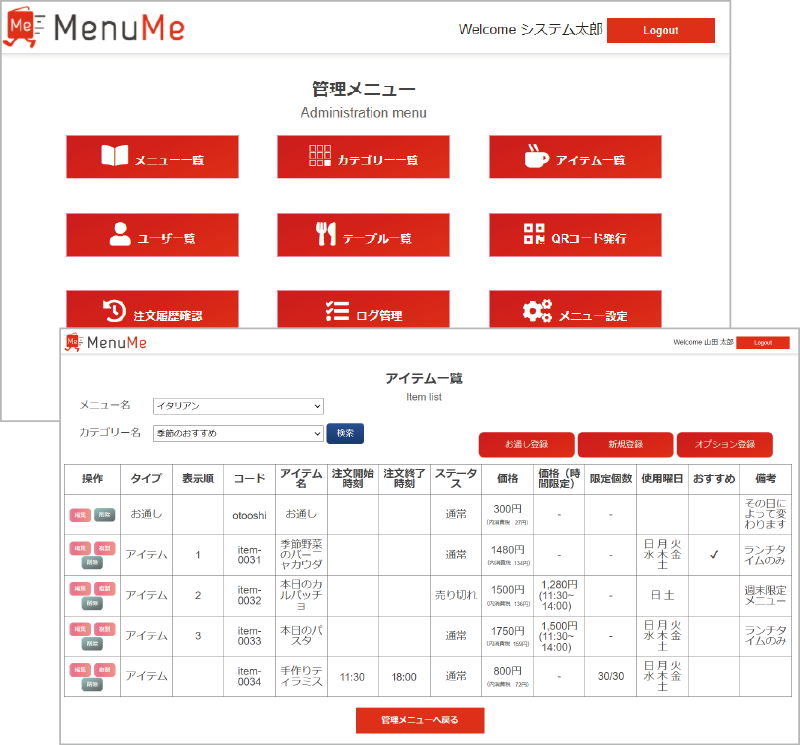Image resolution: width=800 pixels, height=745 pixels.
Task: Open カテゴリー一覧 tile with grid icon
Action: point(363,157)
